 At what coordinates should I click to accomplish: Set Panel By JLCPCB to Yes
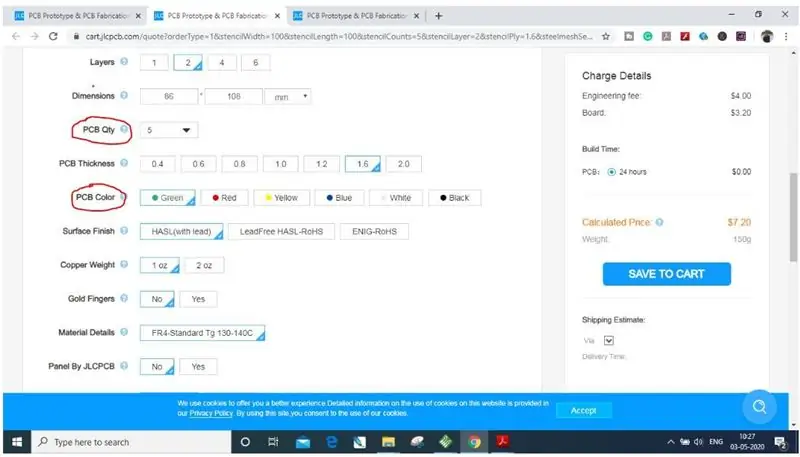(x=198, y=367)
